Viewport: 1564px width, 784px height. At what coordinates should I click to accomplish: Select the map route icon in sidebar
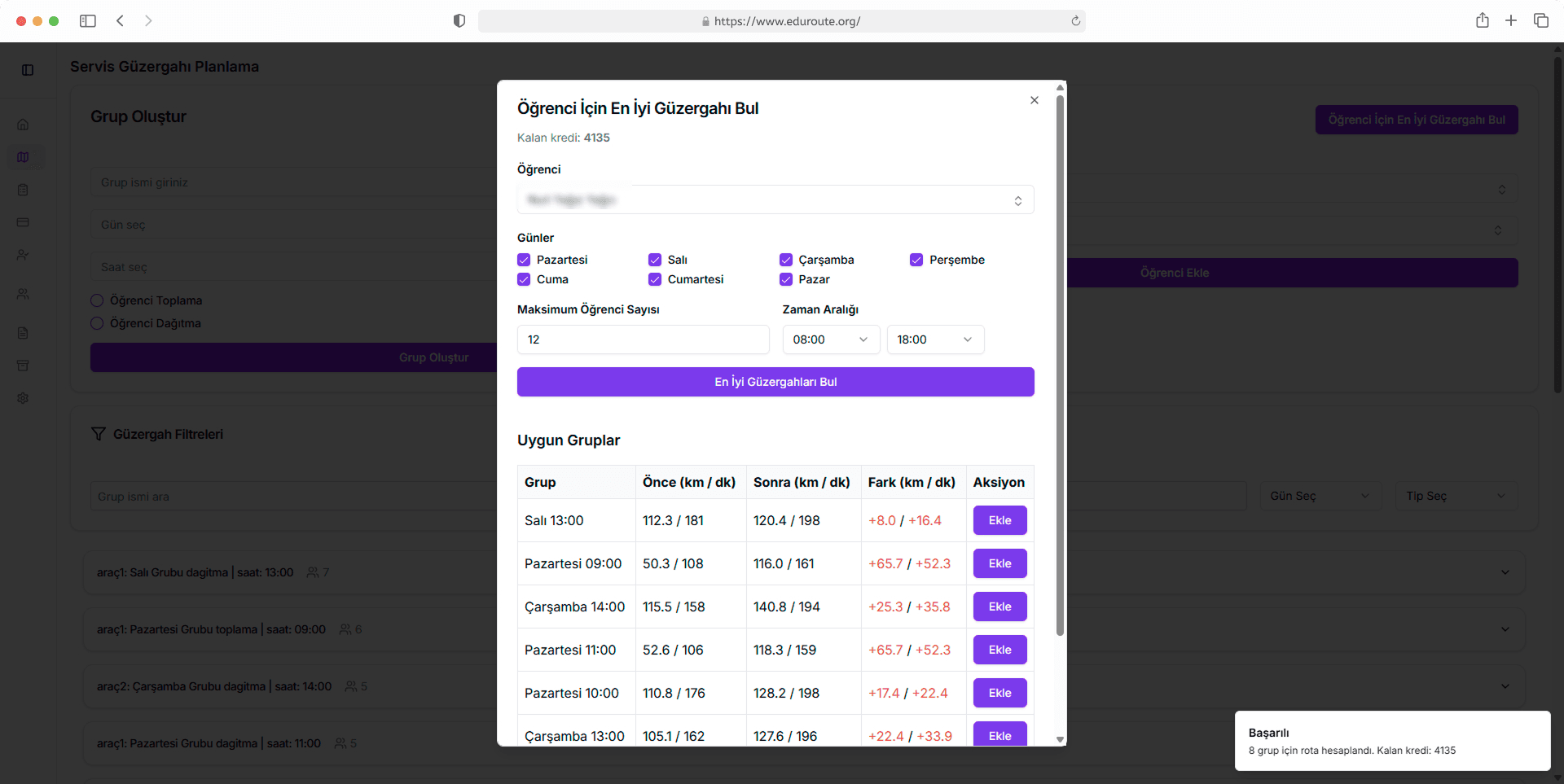(23, 157)
